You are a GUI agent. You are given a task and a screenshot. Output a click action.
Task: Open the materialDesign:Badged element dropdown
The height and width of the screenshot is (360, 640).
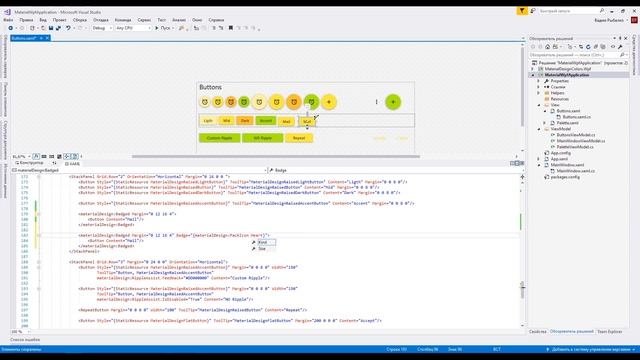pyautogui.click(x=139, y=170)
